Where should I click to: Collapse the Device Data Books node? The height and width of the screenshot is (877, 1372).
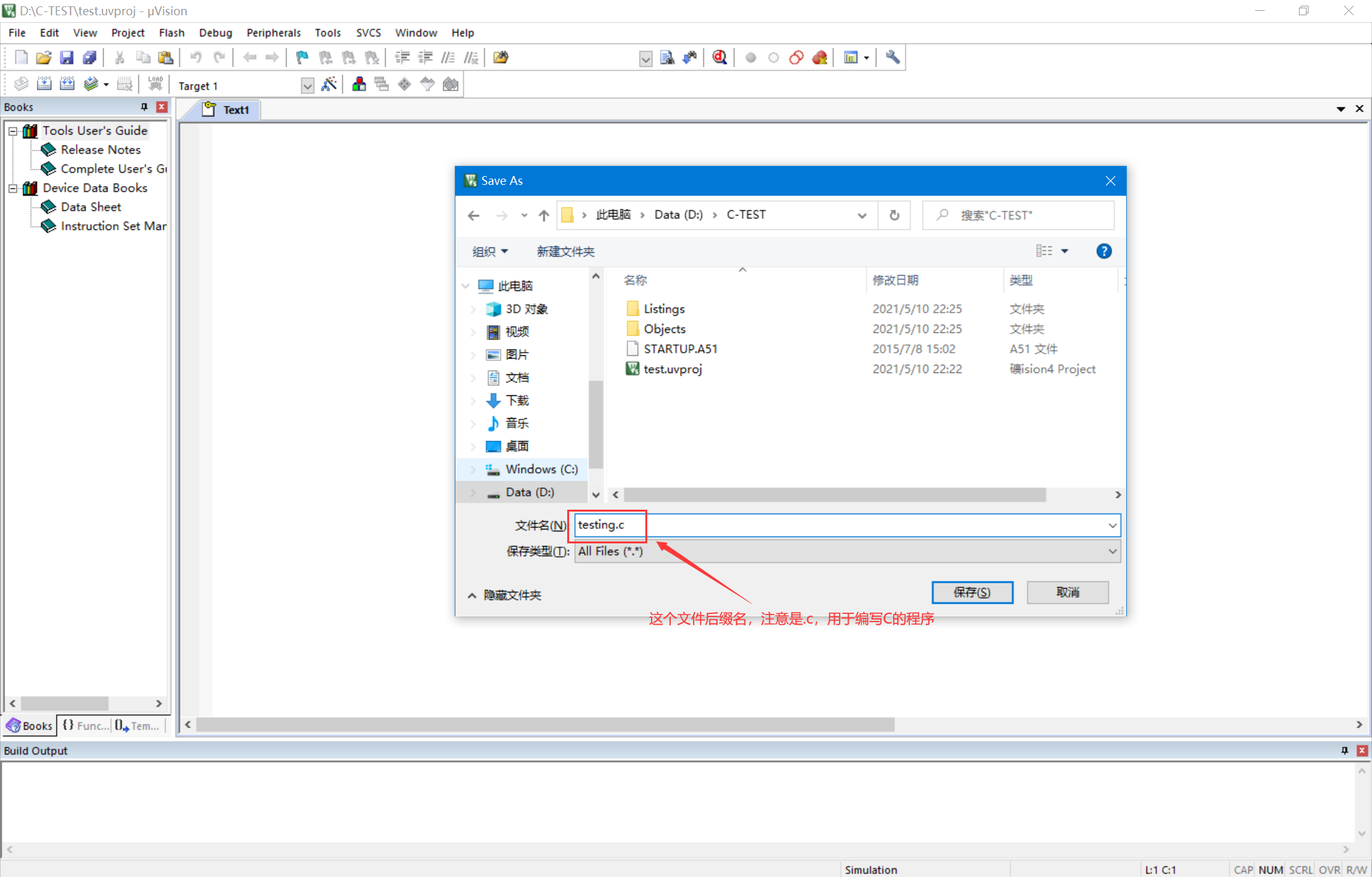coord(13,188)
